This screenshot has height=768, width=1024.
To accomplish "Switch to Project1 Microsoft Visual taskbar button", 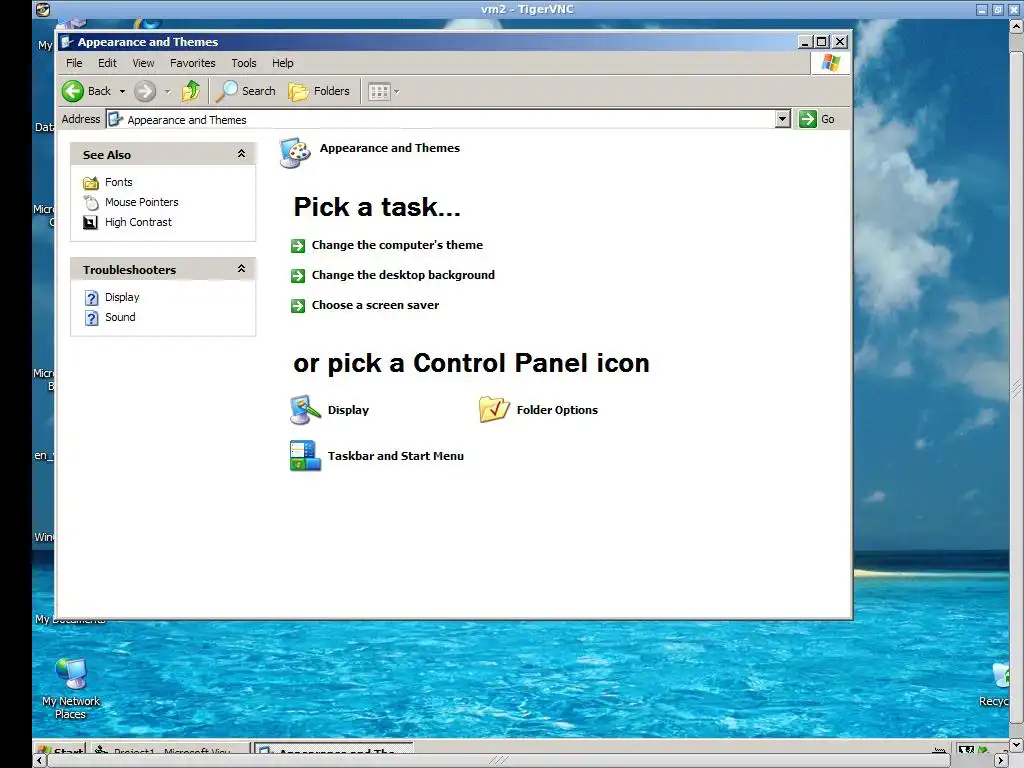I will [x=170, y=749].
